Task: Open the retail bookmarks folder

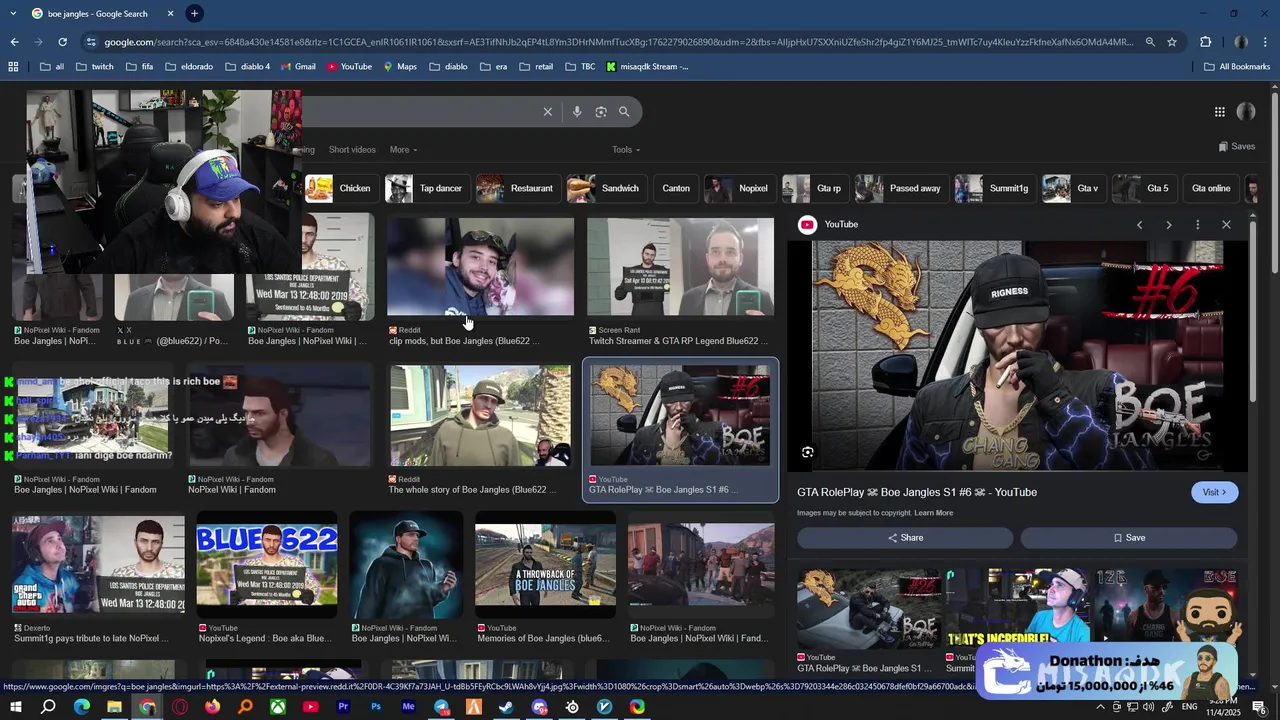Action: coord(535,67)
